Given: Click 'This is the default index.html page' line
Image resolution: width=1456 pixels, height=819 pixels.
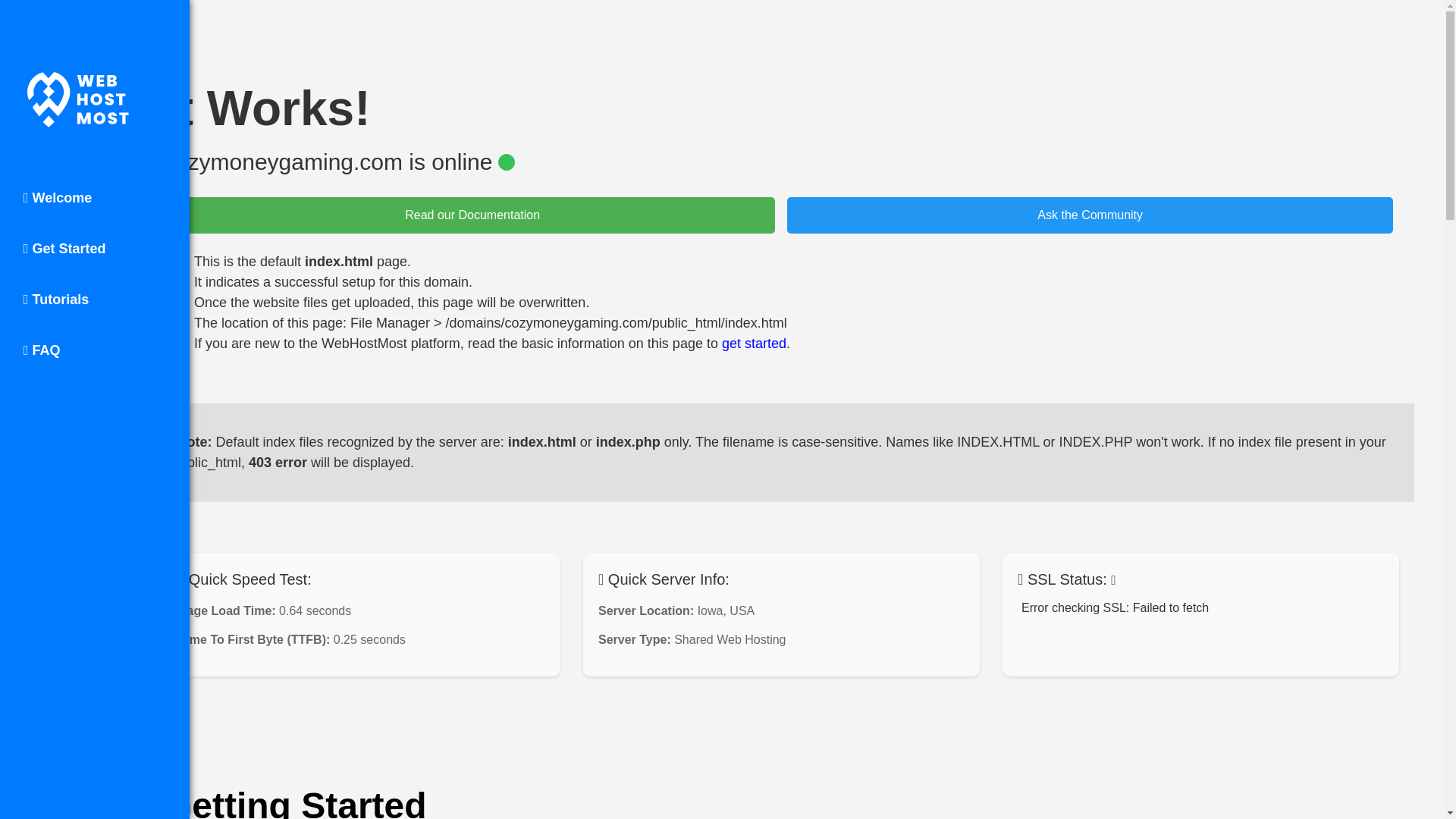Looking at the screenshot, I should (303, 262).
